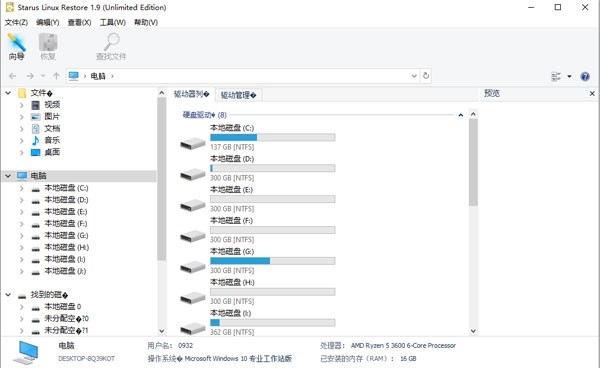
Task: Select the 音乐 music note icon
Action: tap(36, 140)
